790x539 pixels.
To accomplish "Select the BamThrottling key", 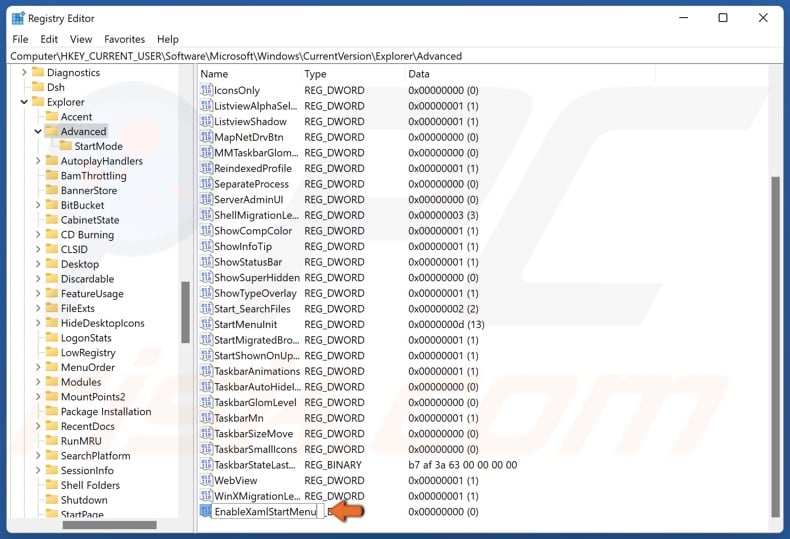I will pyautogui.click(x=93, y=176).
